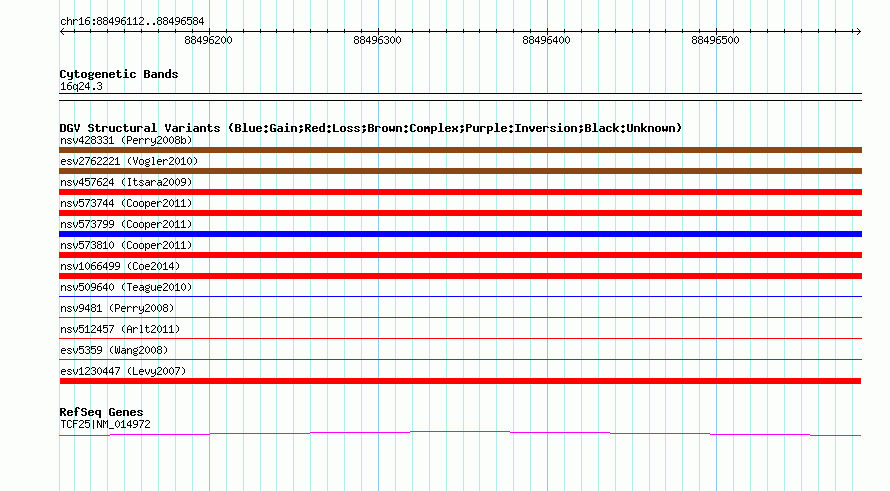Image resolution: width=890 pixels, height=491 pixels.
Task: Click the nsv457624 (Itsara2009) label
Action: (x=126, y=182)
